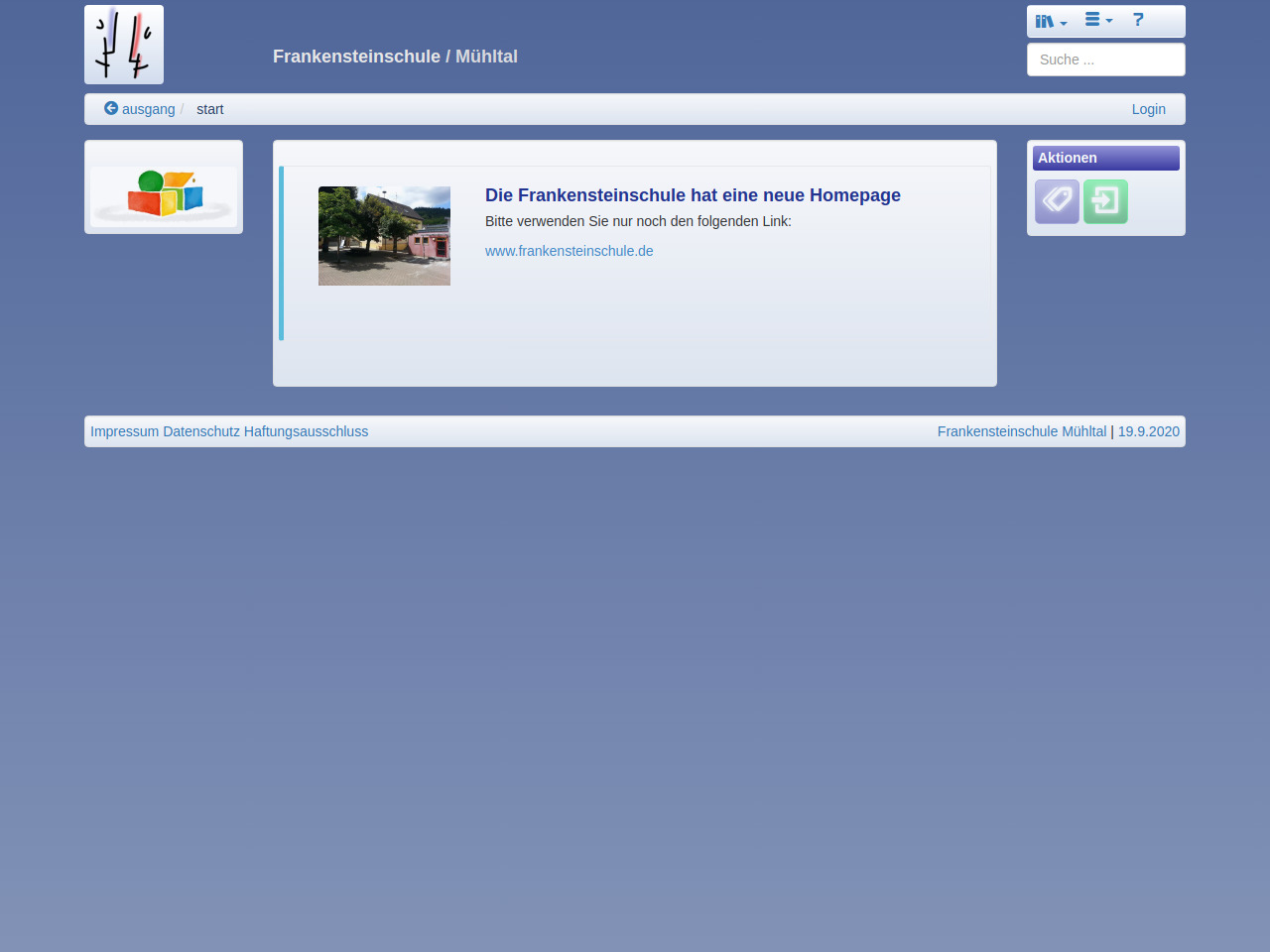The height and width of the screenshot is (952, 1270).
Task: Open the www.frankensteinschule.de link
Action: coord(569,251)
